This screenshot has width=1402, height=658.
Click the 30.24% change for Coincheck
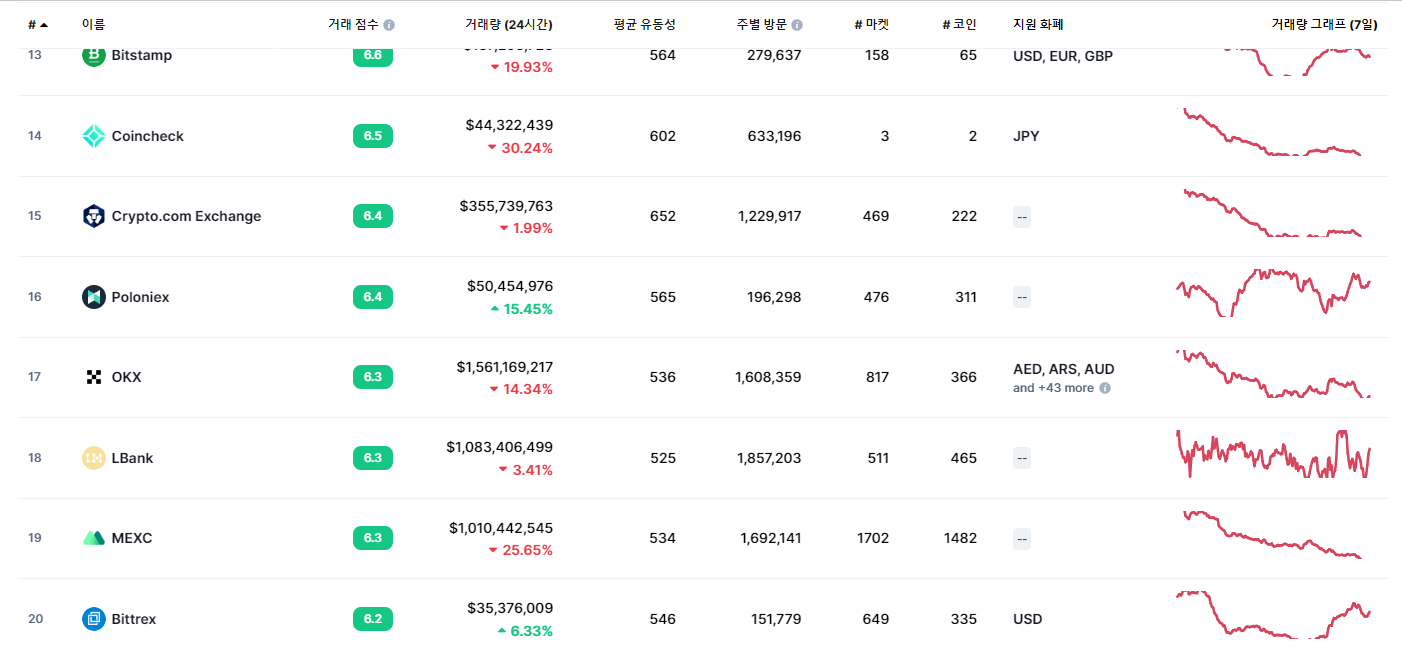tap(520, 148)
